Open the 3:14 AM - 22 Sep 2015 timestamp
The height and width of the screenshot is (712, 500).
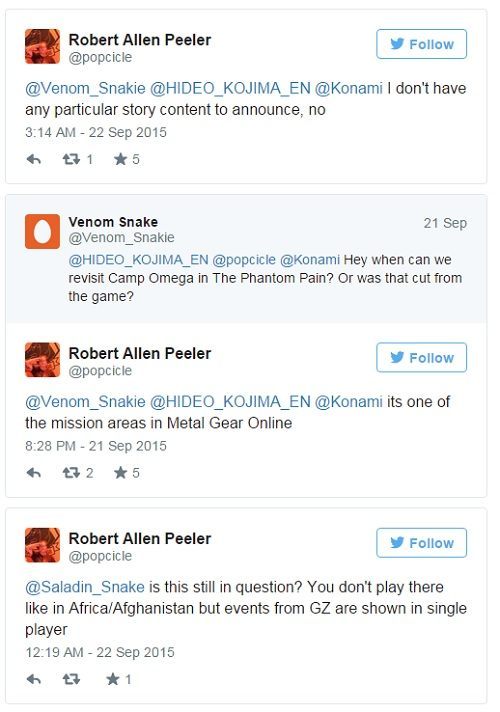[x=96, y=132]
